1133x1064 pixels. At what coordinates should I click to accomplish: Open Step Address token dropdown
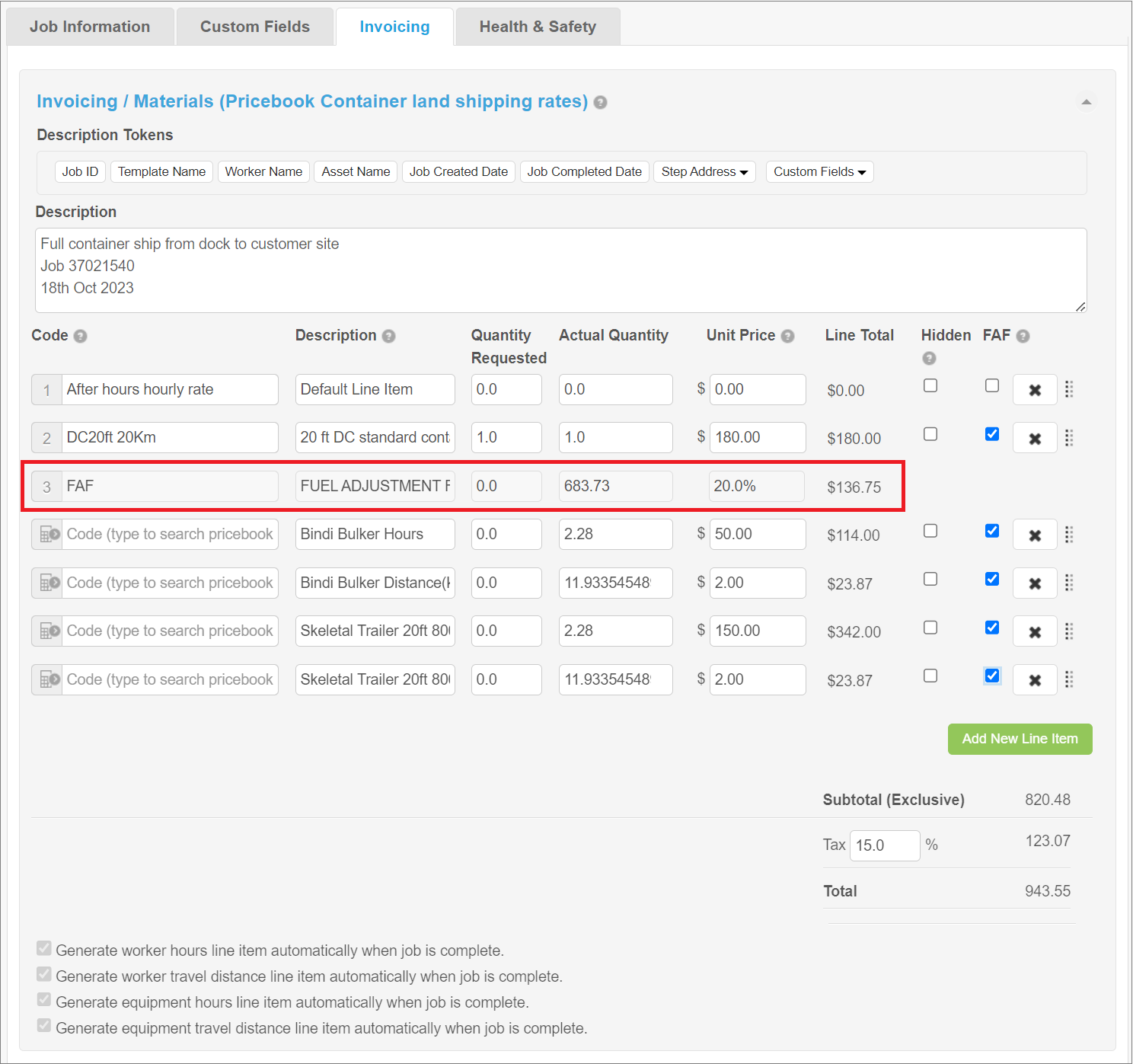(704, 172)
